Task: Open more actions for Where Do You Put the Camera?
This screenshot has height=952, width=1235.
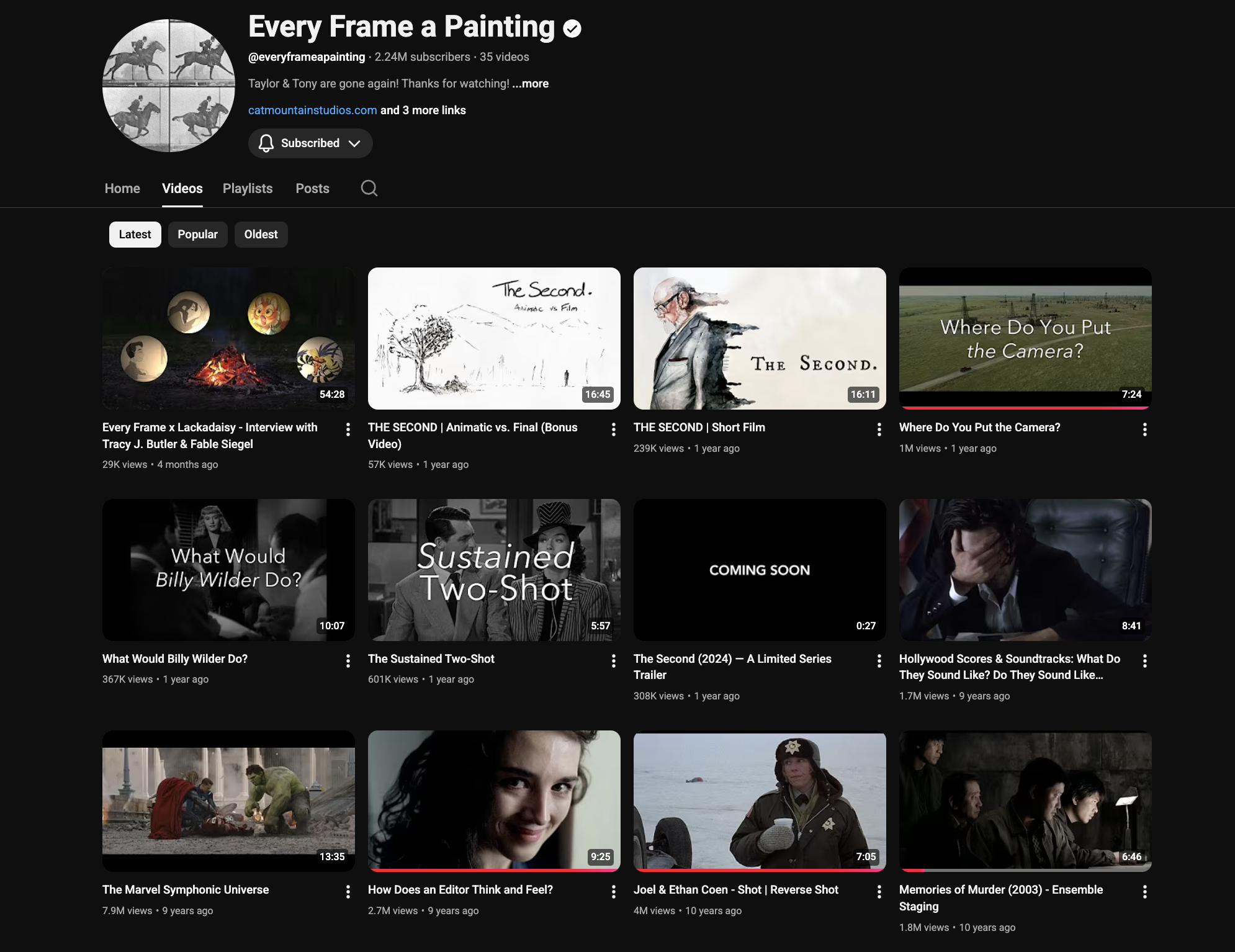Action: [1145, 429]
